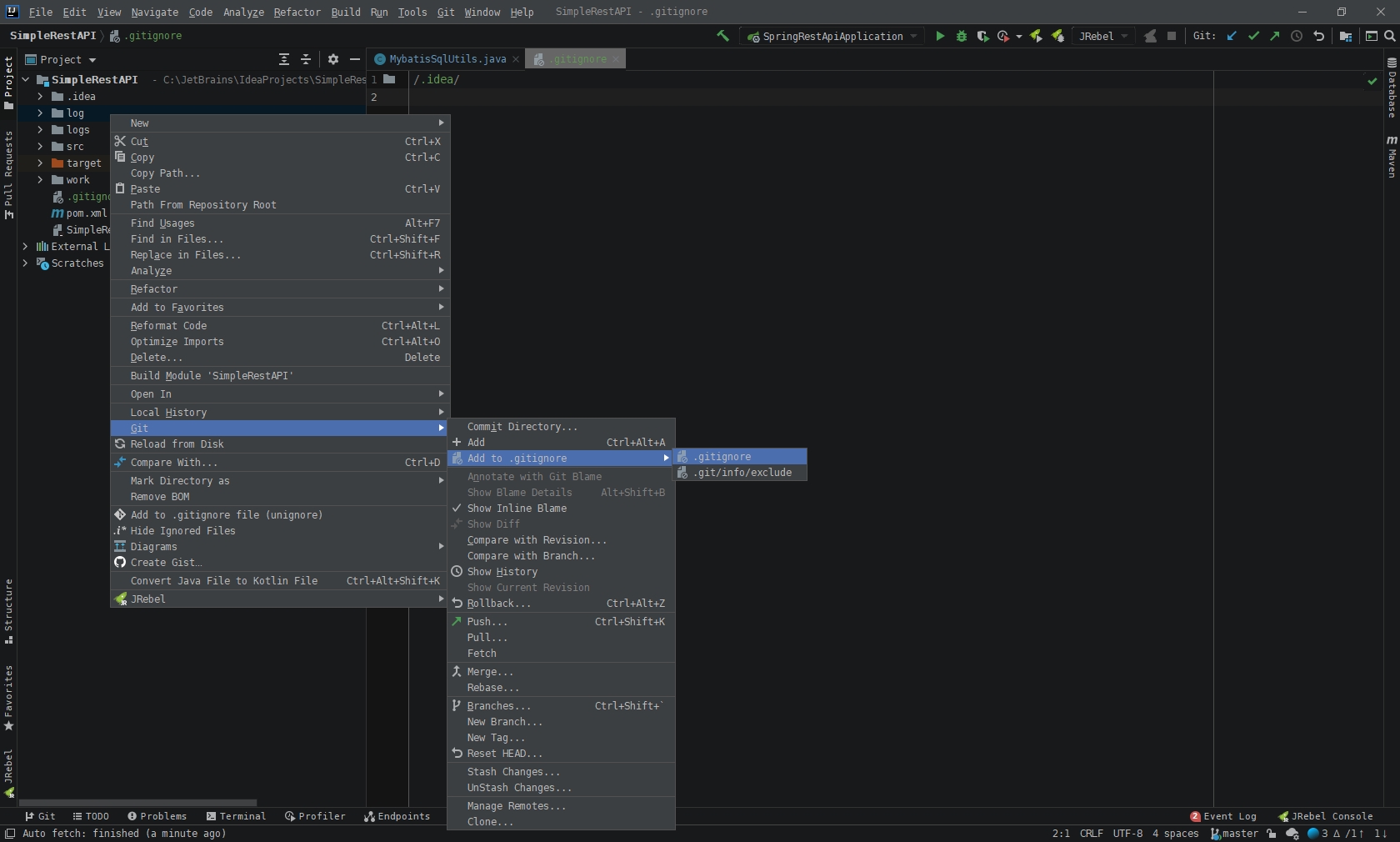Open the Structure side panel
Image resolution: width=1400 pixels, height=842 pixels.
coord(8,611)
